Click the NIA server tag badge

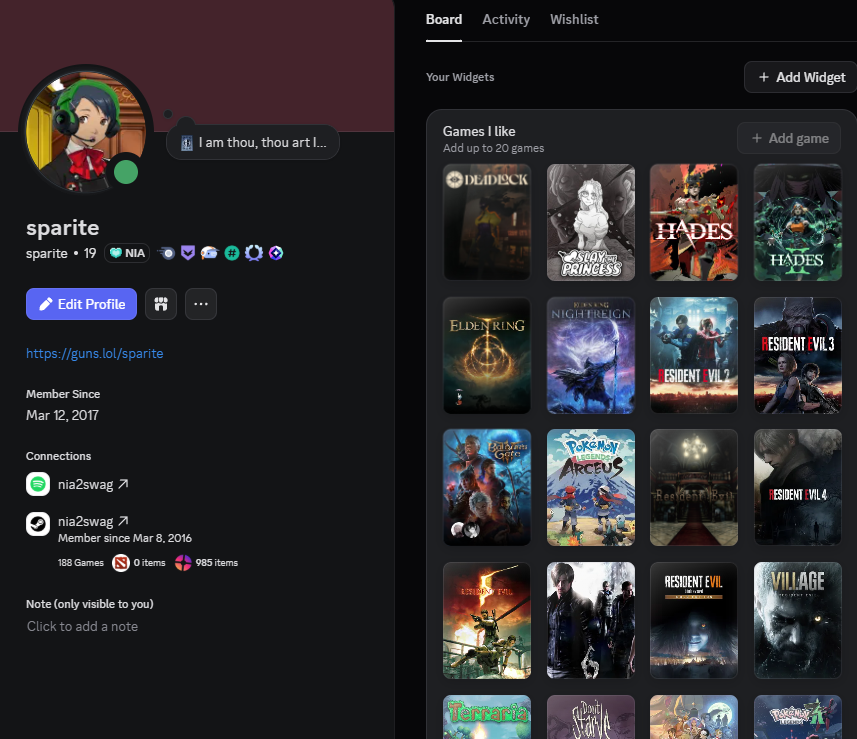coord(127,253)
